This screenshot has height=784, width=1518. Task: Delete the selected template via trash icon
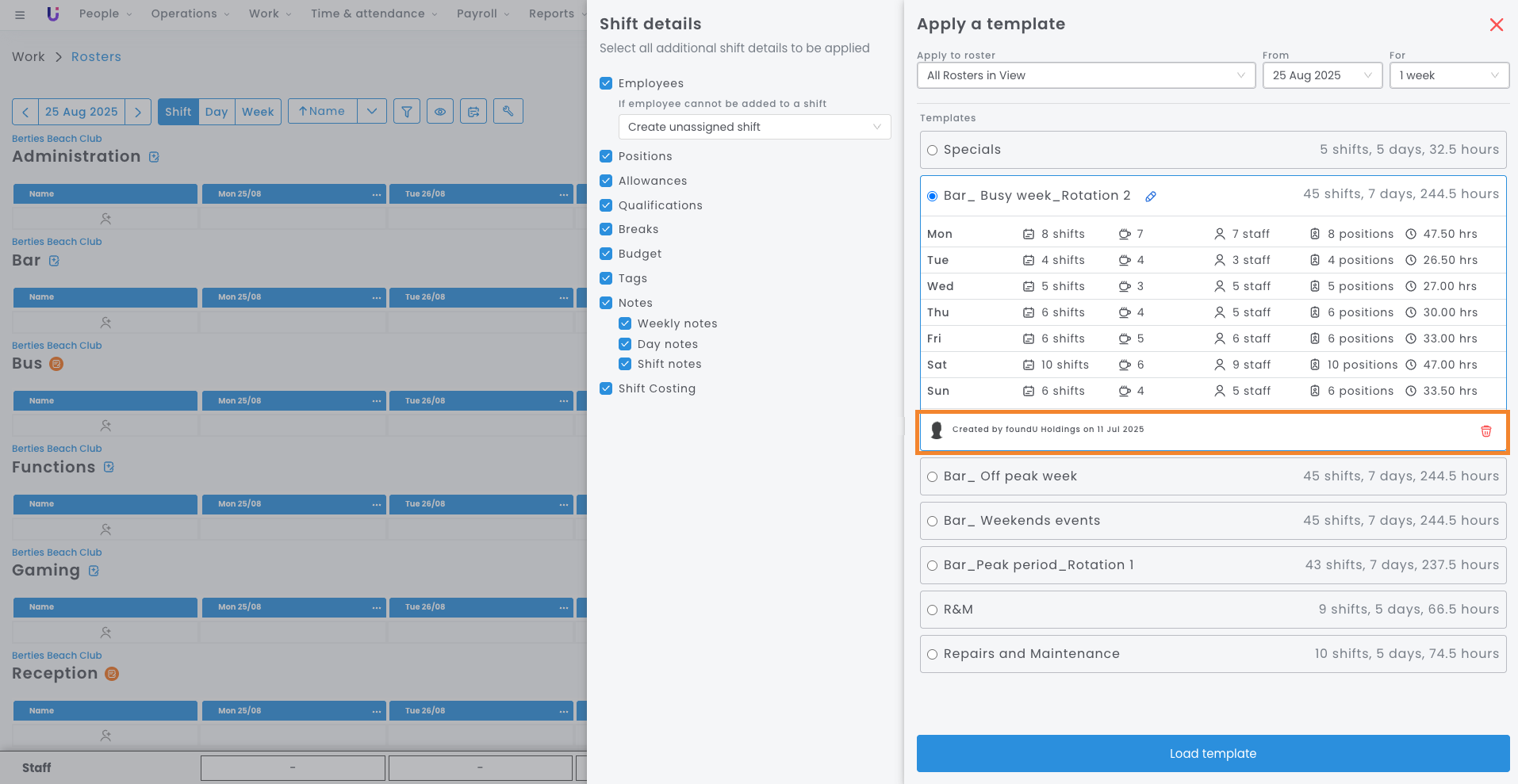1485,431
